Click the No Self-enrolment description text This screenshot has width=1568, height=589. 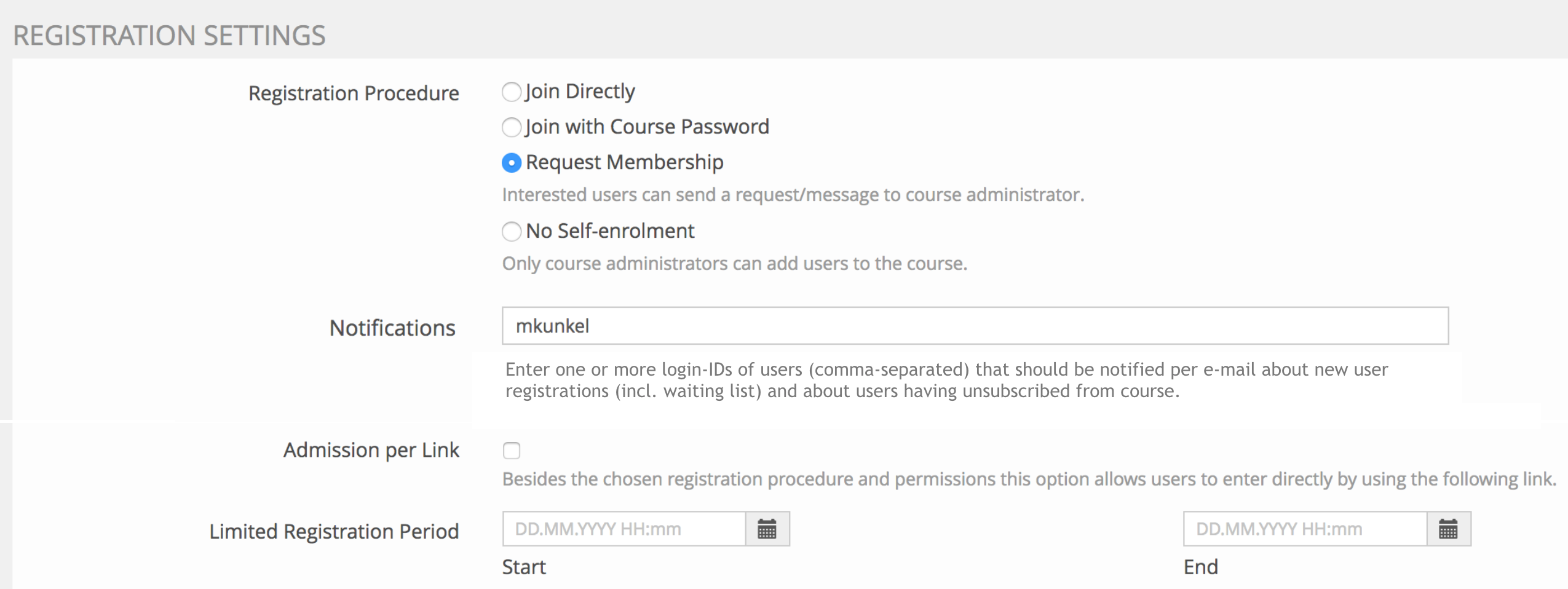point(734,264)
